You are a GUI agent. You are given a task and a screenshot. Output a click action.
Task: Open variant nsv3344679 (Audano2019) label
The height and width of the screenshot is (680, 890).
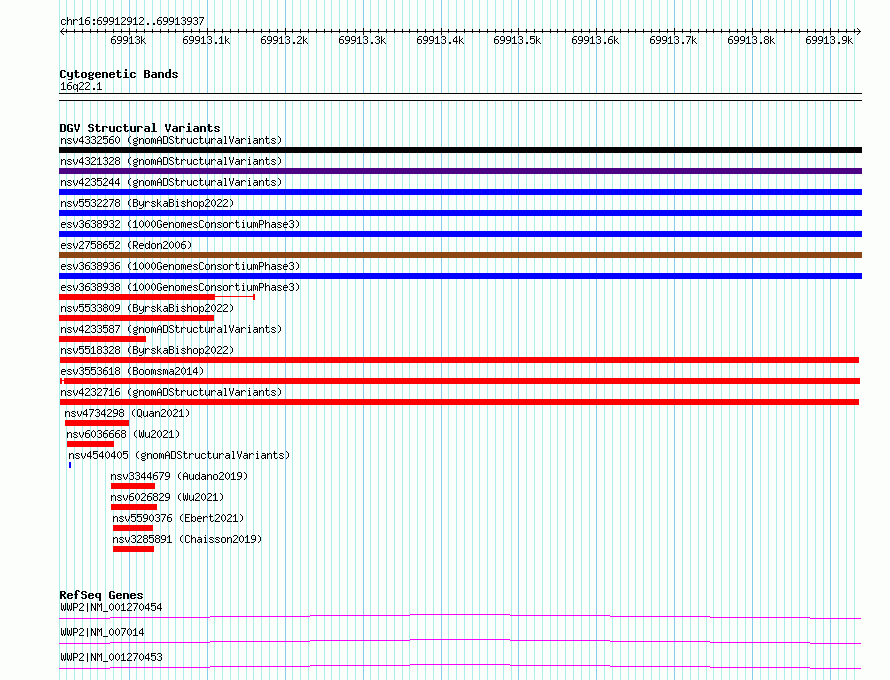pos(179,476)
